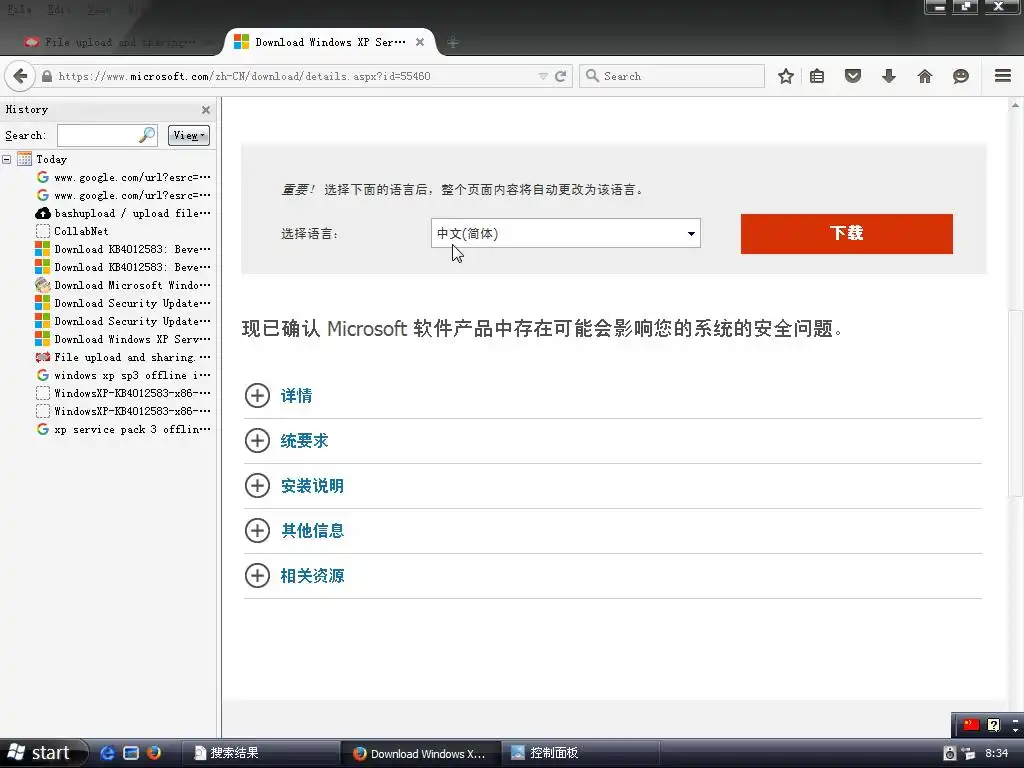The height and width of the screenshot is (768, 1024).
Task: Open the Firefox hamburger menu
Action: 1003,76
